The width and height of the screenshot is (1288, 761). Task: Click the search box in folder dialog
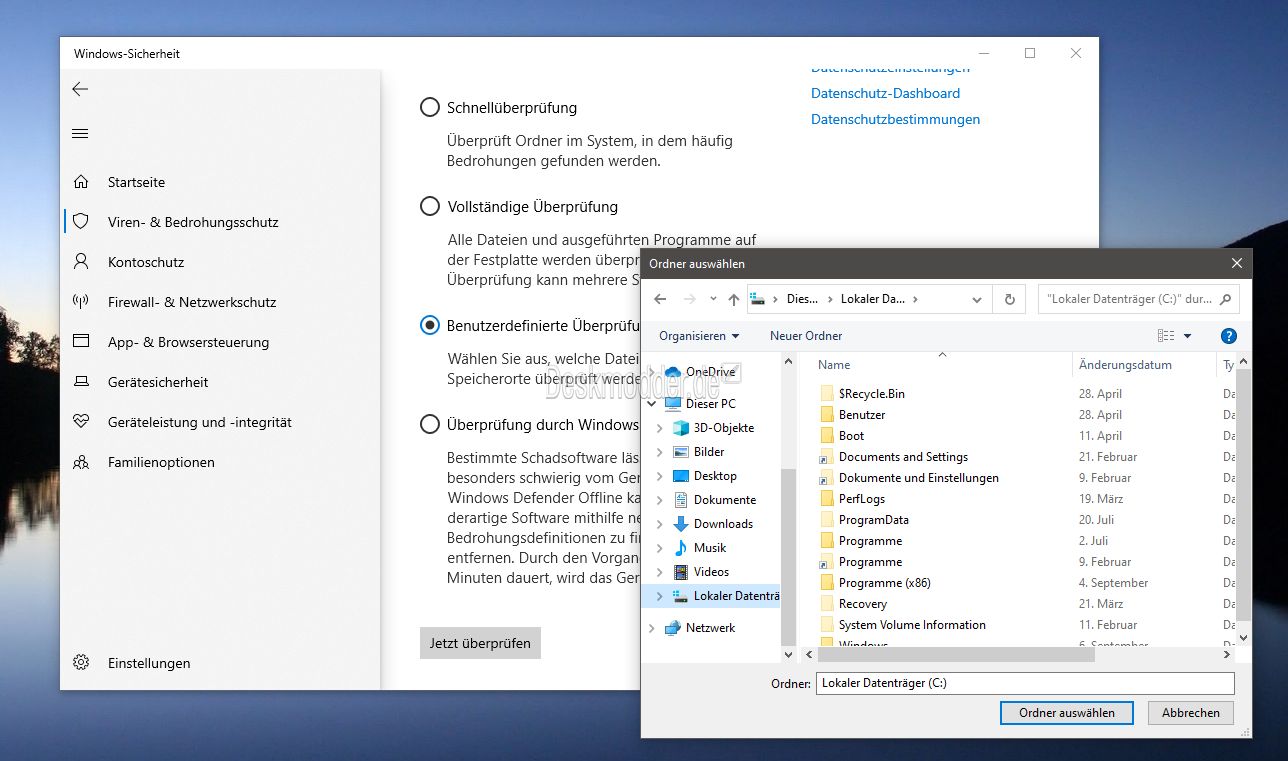pos(1139,299)
